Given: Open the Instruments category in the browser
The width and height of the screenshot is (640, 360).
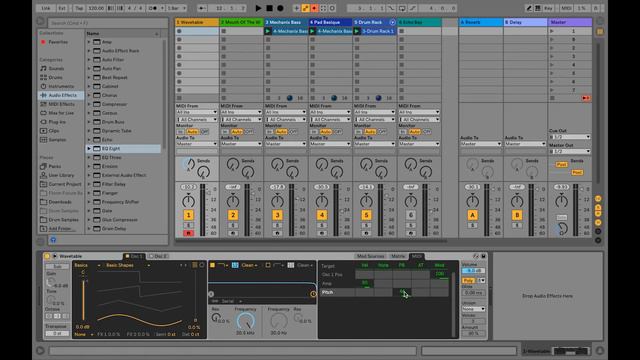Looking at the screenshot, I should tap(61, 87).
